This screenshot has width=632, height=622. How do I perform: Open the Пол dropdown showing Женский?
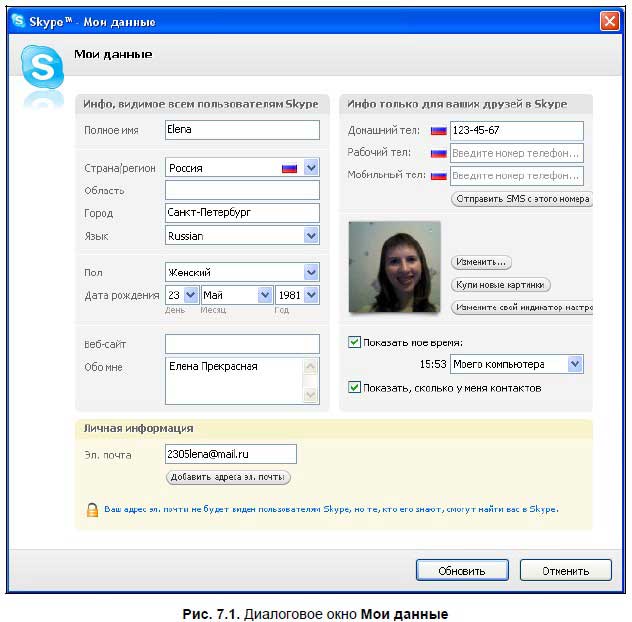(x=311, y=272)
